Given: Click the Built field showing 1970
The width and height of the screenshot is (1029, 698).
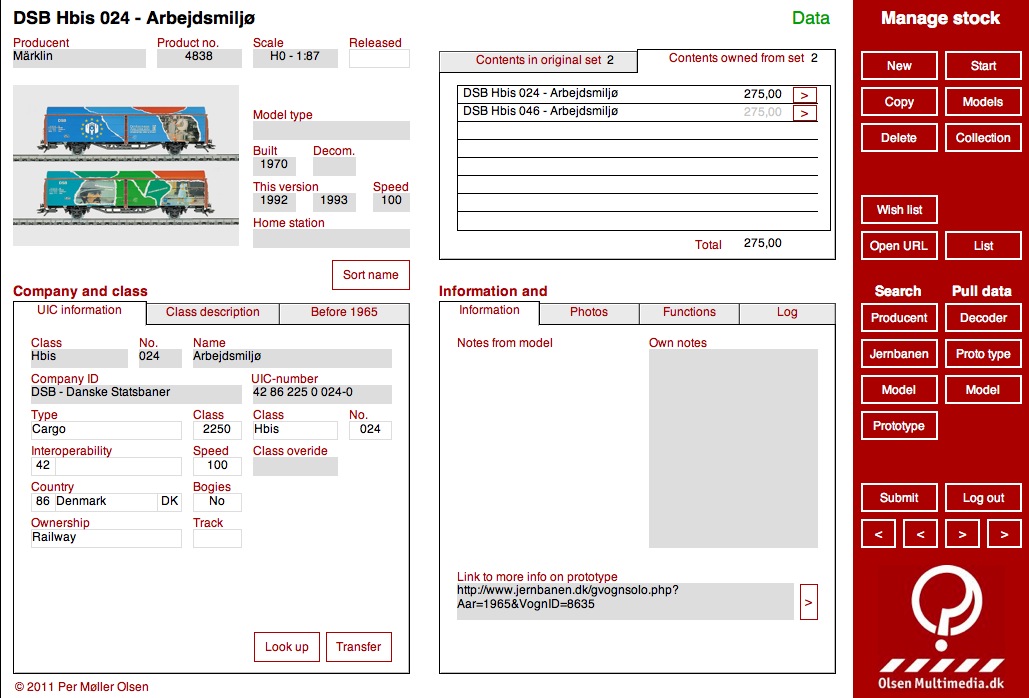Looking at the screenshot, I should pos(274,167).
